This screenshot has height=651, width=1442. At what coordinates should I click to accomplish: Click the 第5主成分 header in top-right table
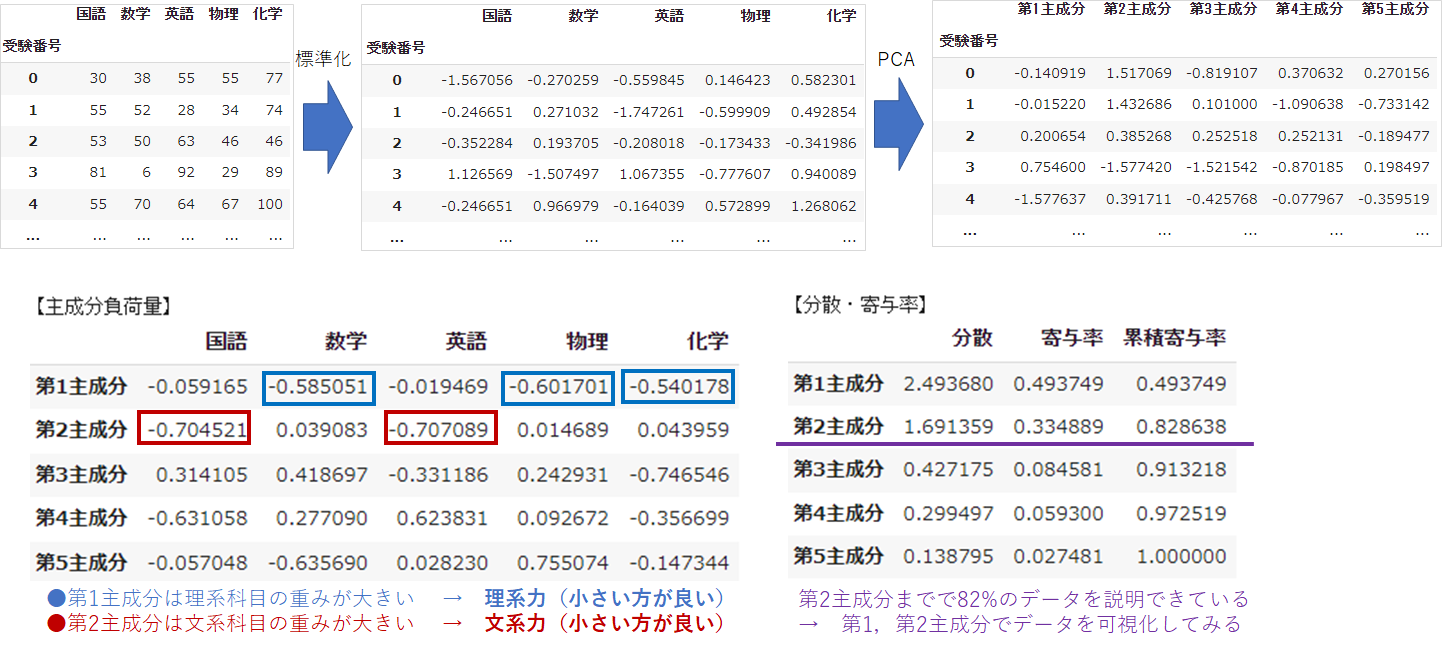click(1395, 9)
